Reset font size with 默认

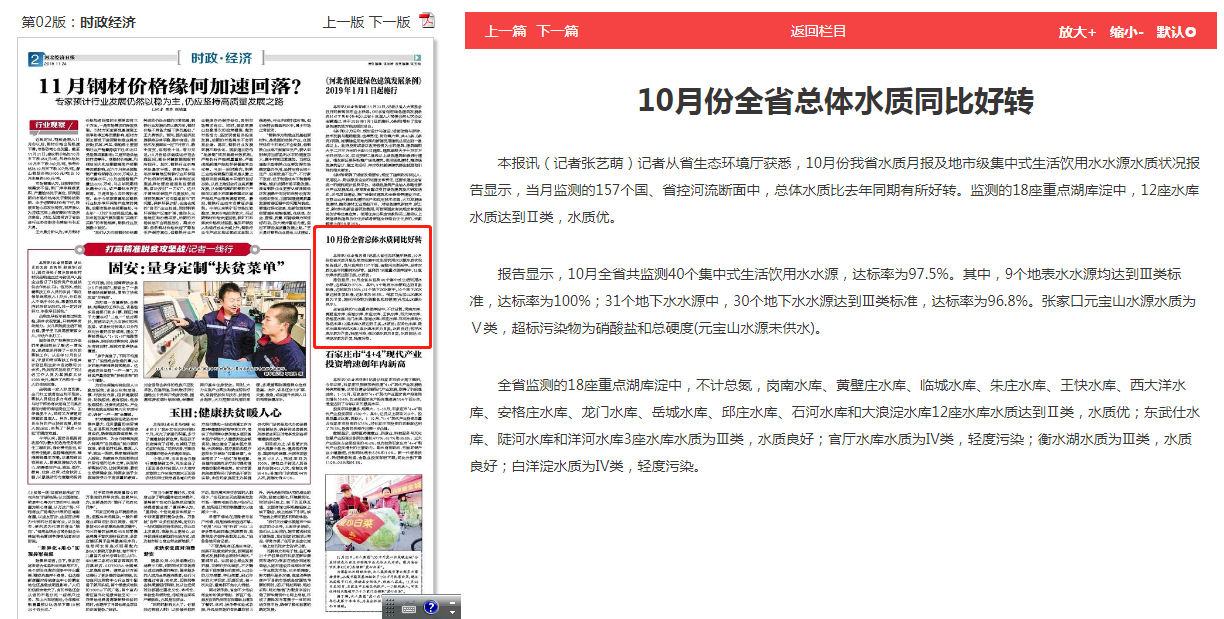(x=1170, y=32)
